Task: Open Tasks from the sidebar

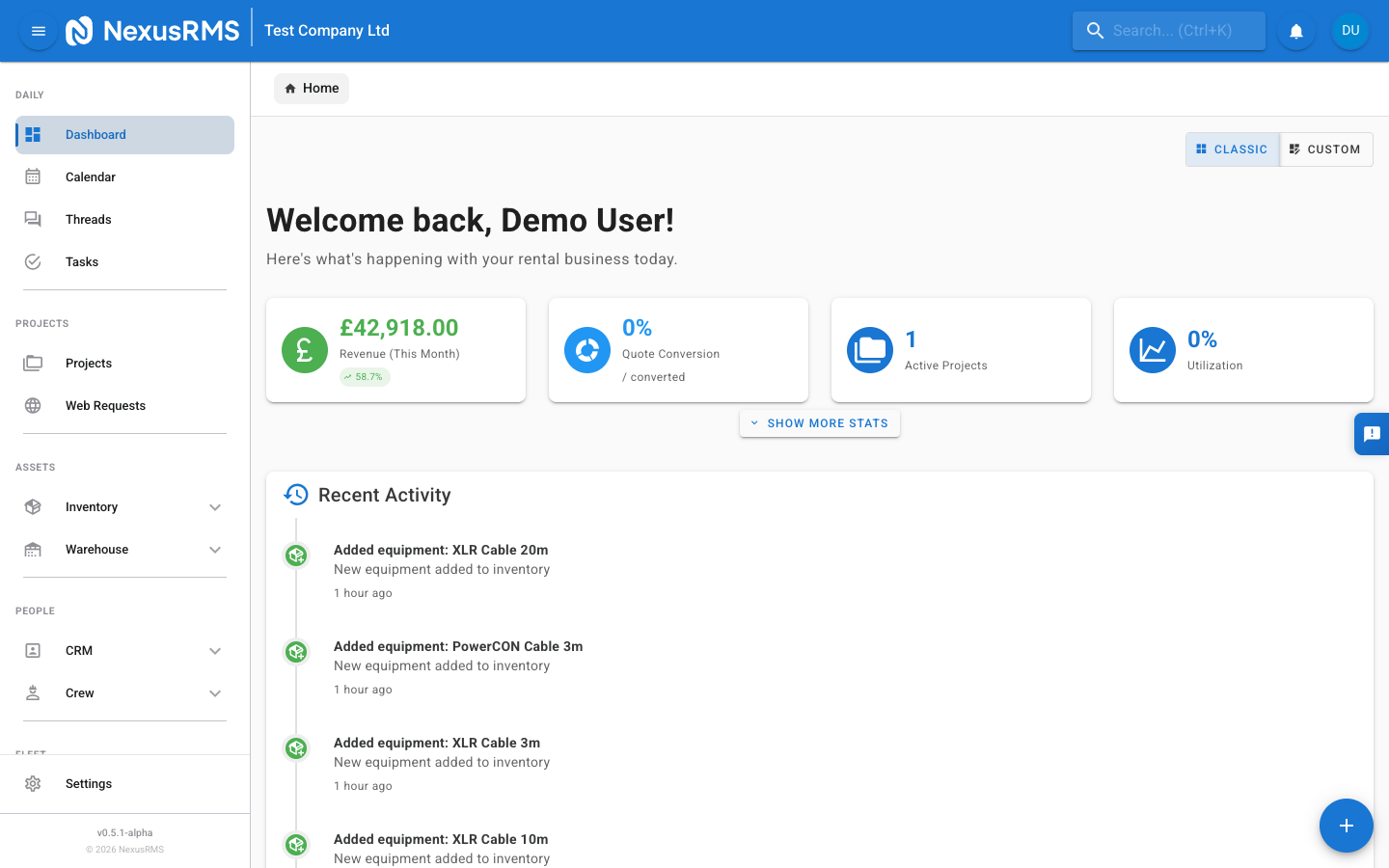Action: click(x=82, y=261)
